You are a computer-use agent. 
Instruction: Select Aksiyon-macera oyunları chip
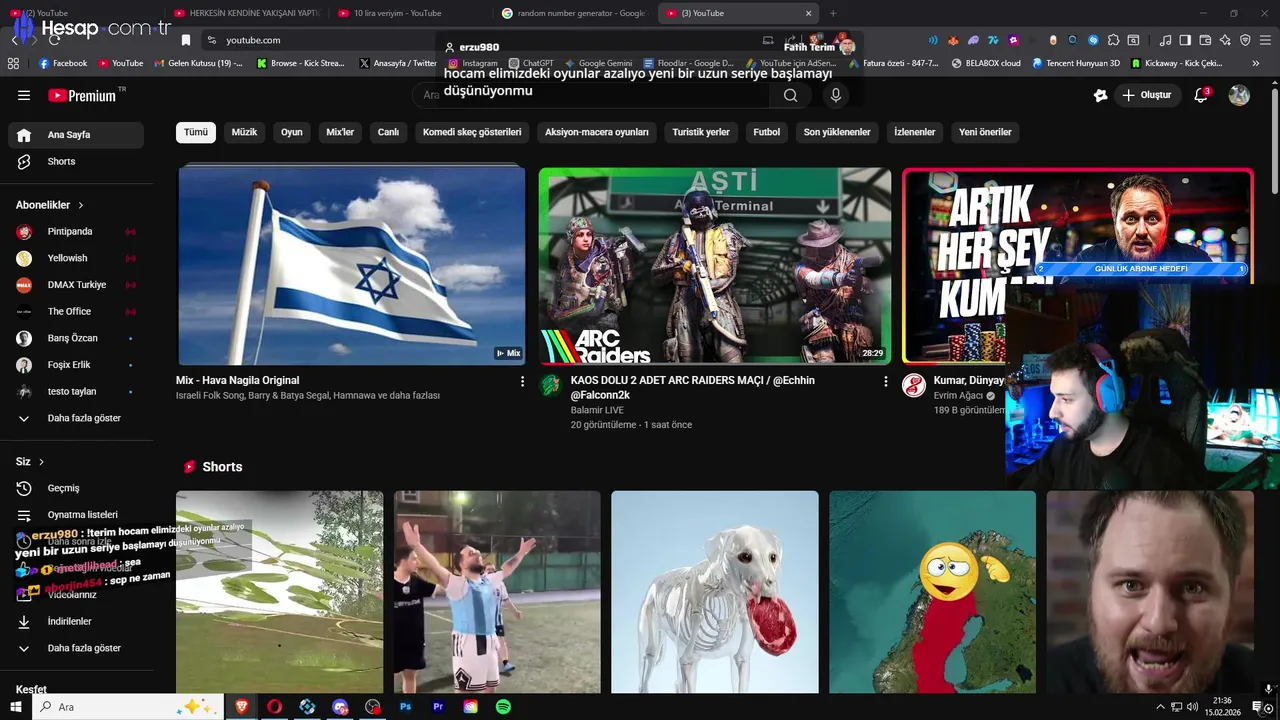pos(597,132)
